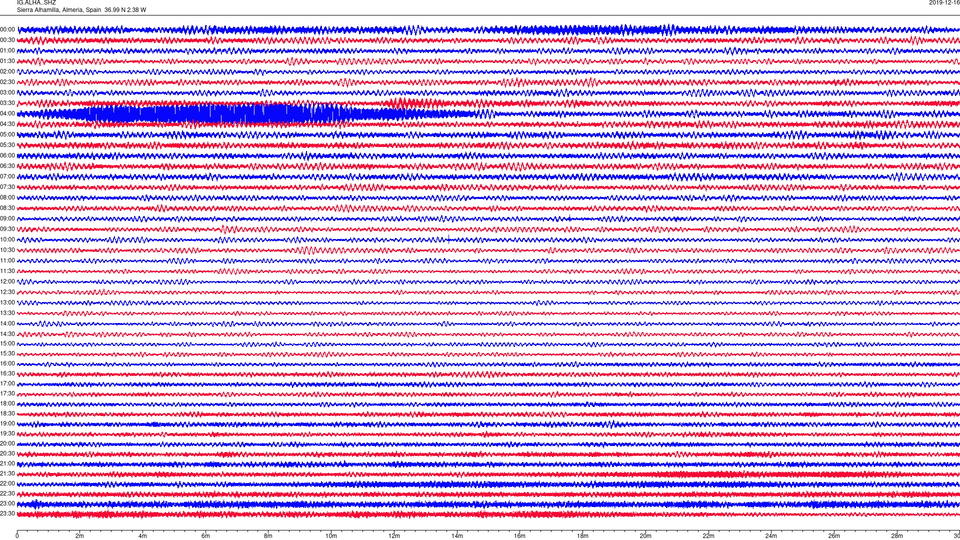The height and width of the screenshot is (540, 960).
Task: Click the 19:00 time label
Action: click(x=7, y=424)
